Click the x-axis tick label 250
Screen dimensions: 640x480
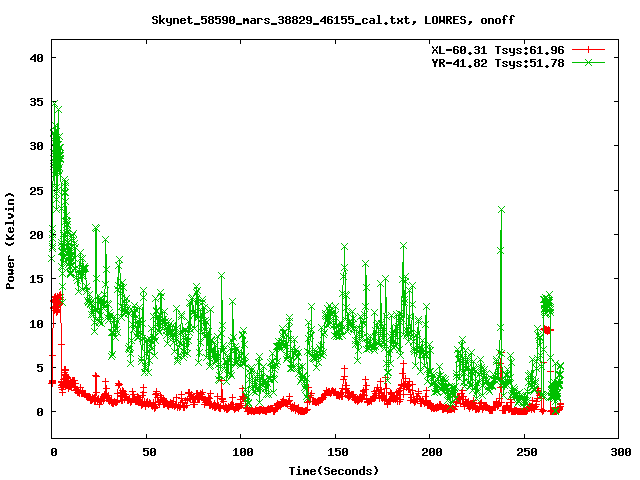click(x=527, y=452)
